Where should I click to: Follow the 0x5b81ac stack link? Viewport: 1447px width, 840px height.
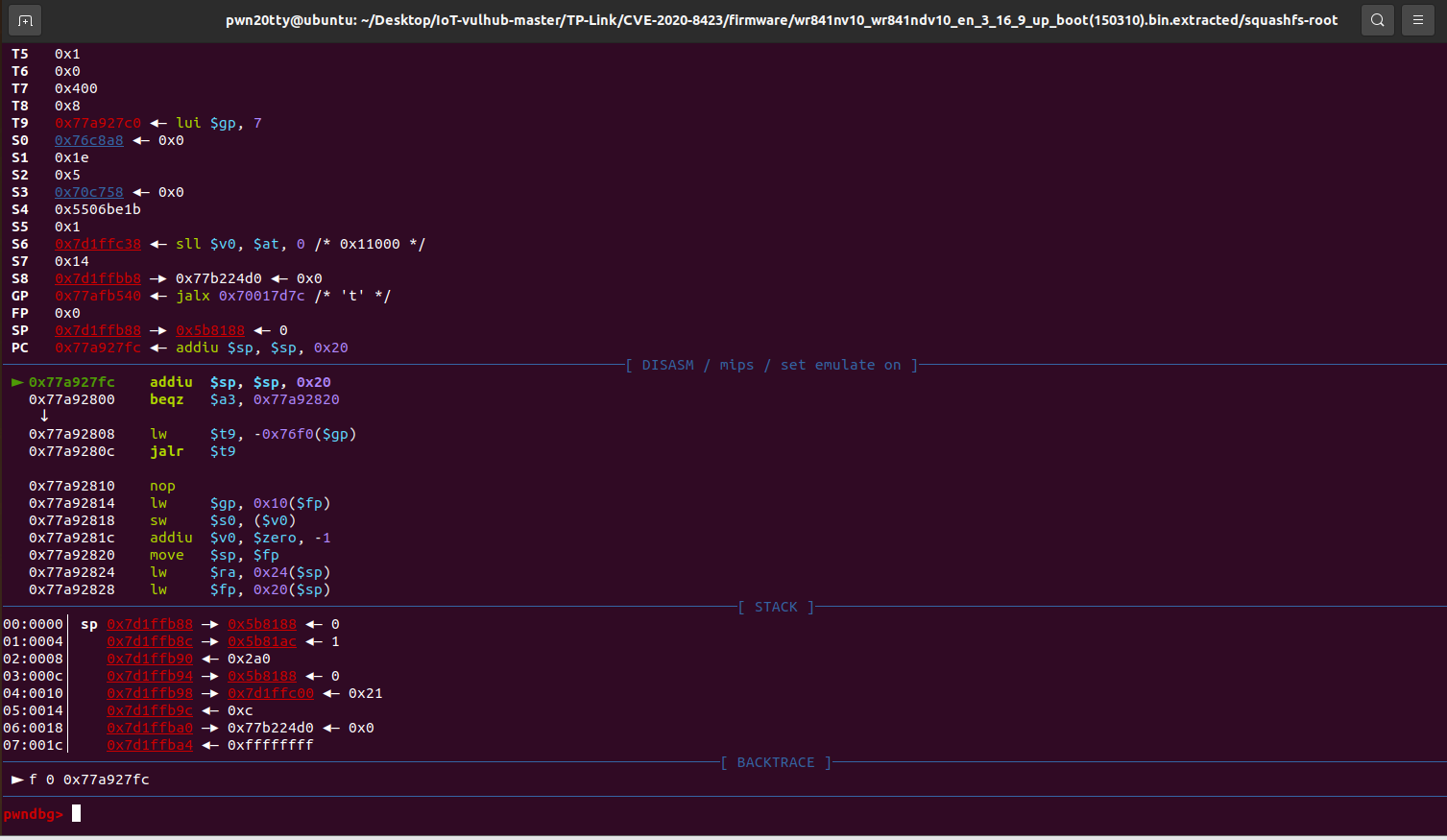click(261, 640)
